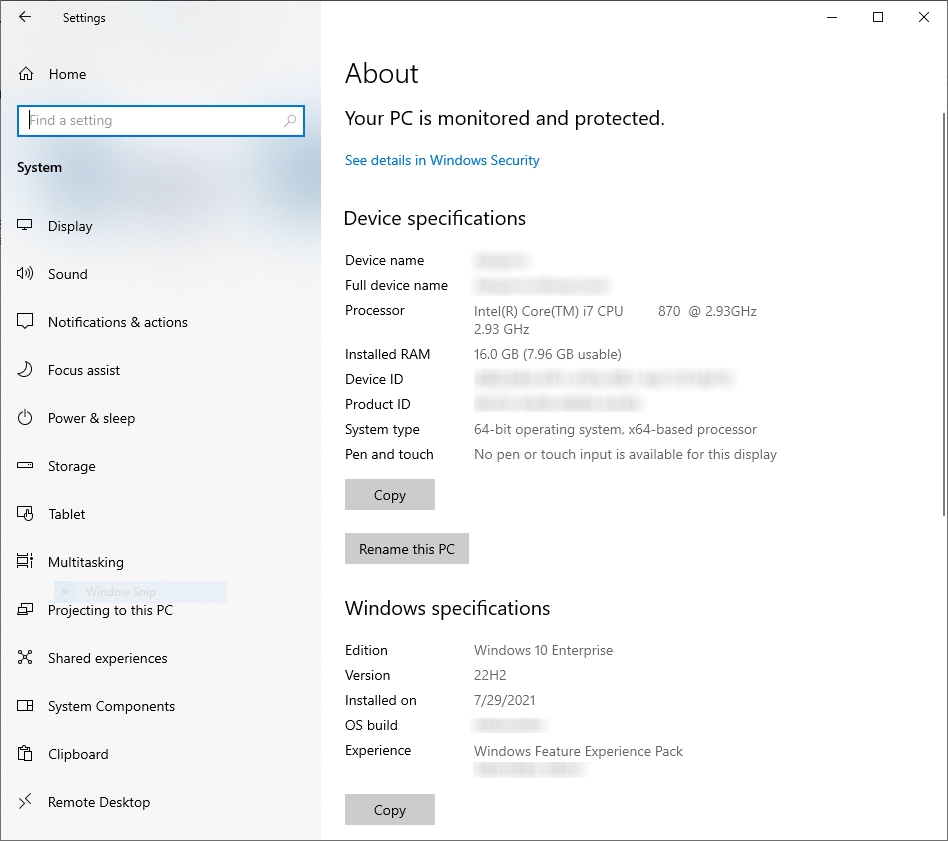Click the Power & sleep icon
The width and height of the screenshot is (948, 841).
[x=26, y=418]
